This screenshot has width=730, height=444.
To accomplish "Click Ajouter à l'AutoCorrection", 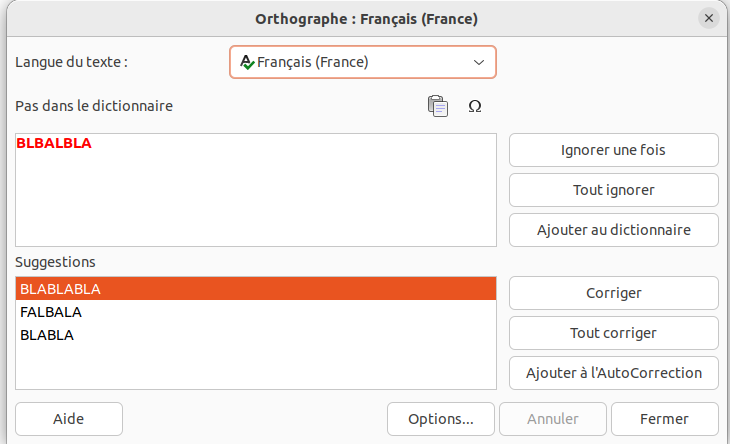I will [x=614, y=373].
